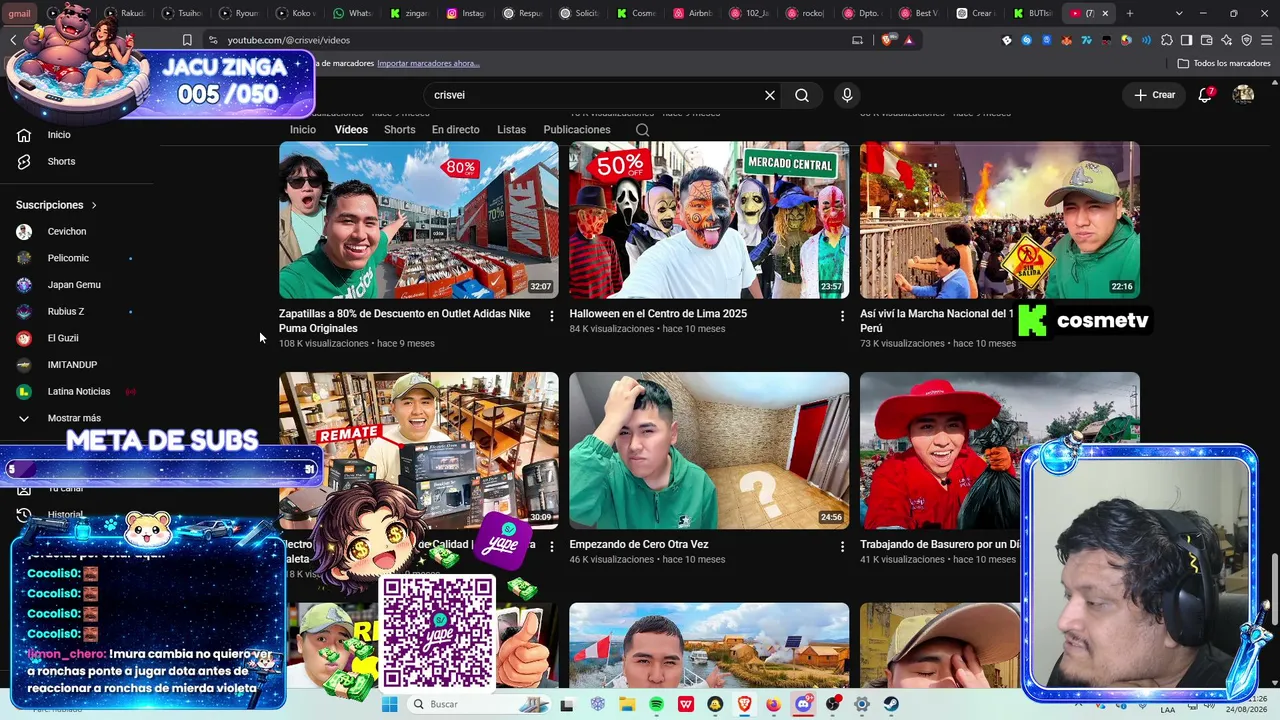Viewport: 1280px width, 720px height.
Task: Start voice search with the microphone
Action: click(847, 95)
